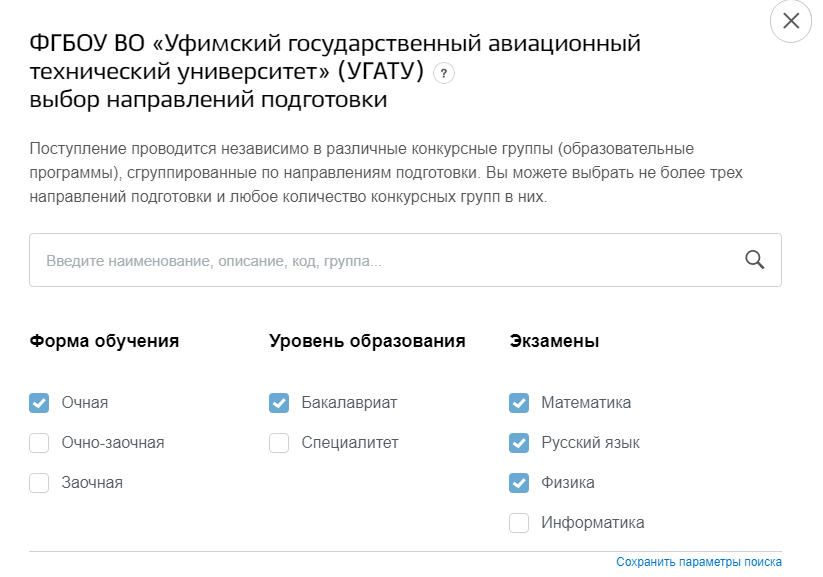
Task: Disable the Физика exam checkbox
Action: 519,482
